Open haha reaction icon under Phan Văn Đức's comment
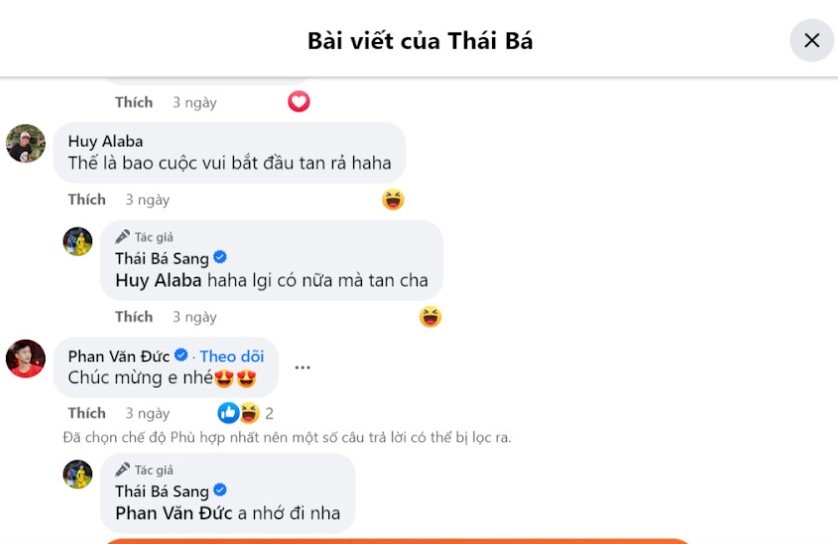The width and height of the screenshot is (838, 544). [249, 413]
